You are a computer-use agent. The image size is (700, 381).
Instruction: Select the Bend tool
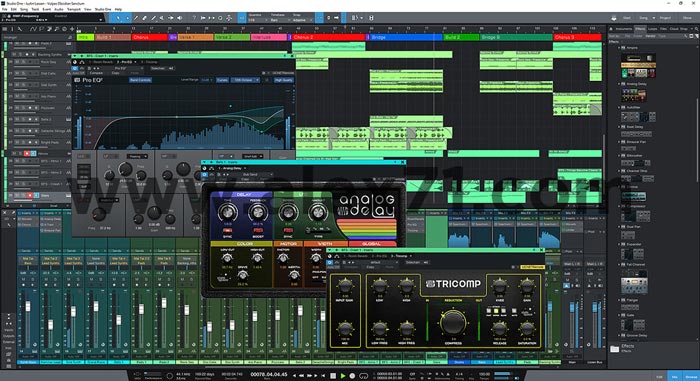click(171, 18)
